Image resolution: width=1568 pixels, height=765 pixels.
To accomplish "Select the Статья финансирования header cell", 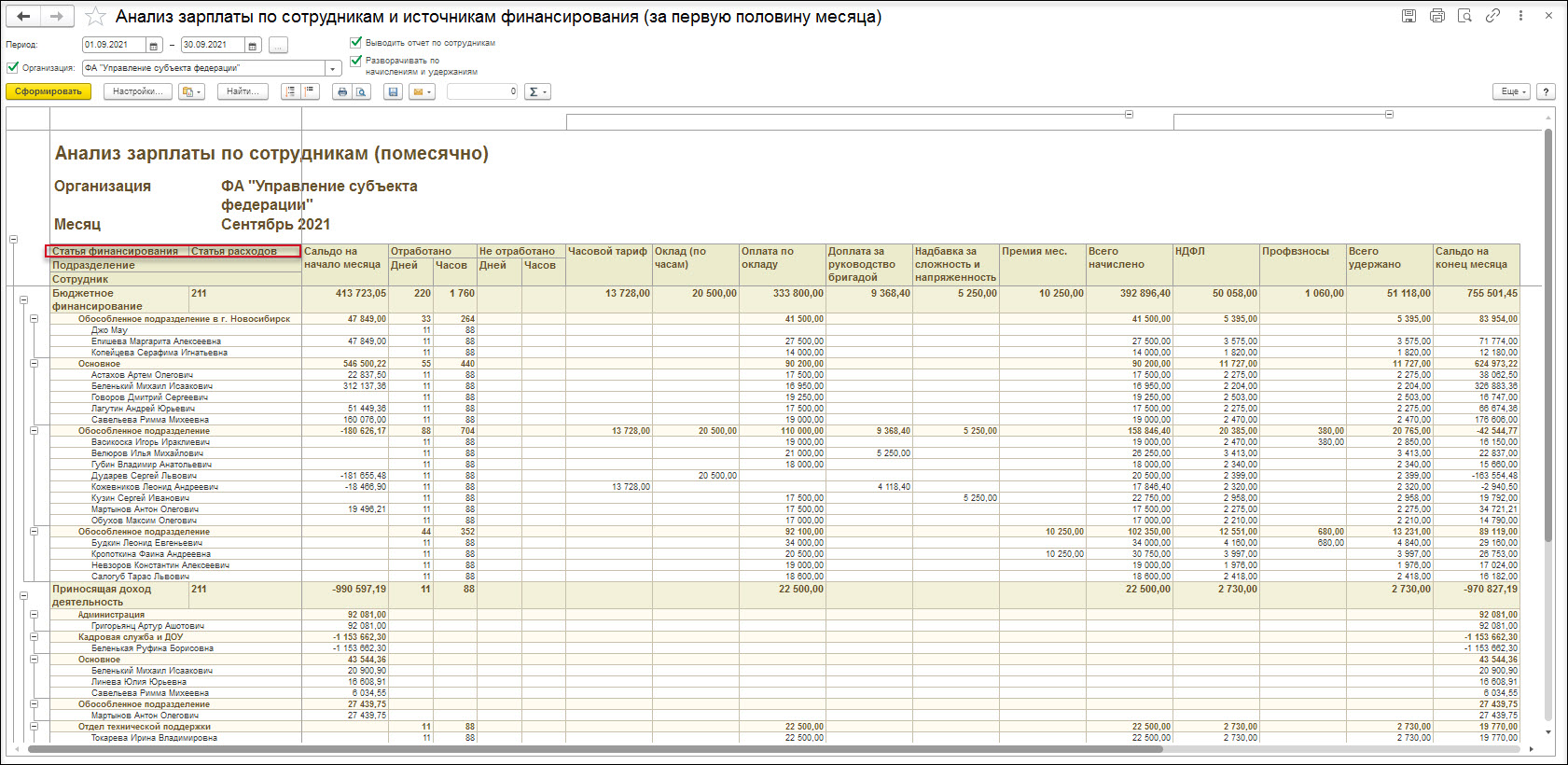I will pyautogui.click(x=118, y=251).
